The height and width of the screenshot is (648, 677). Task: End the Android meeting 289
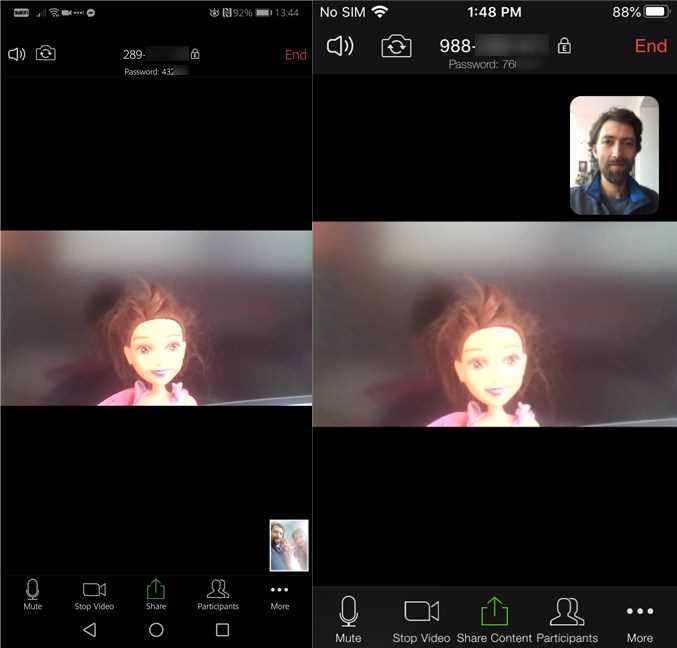[x=296, y=55]
